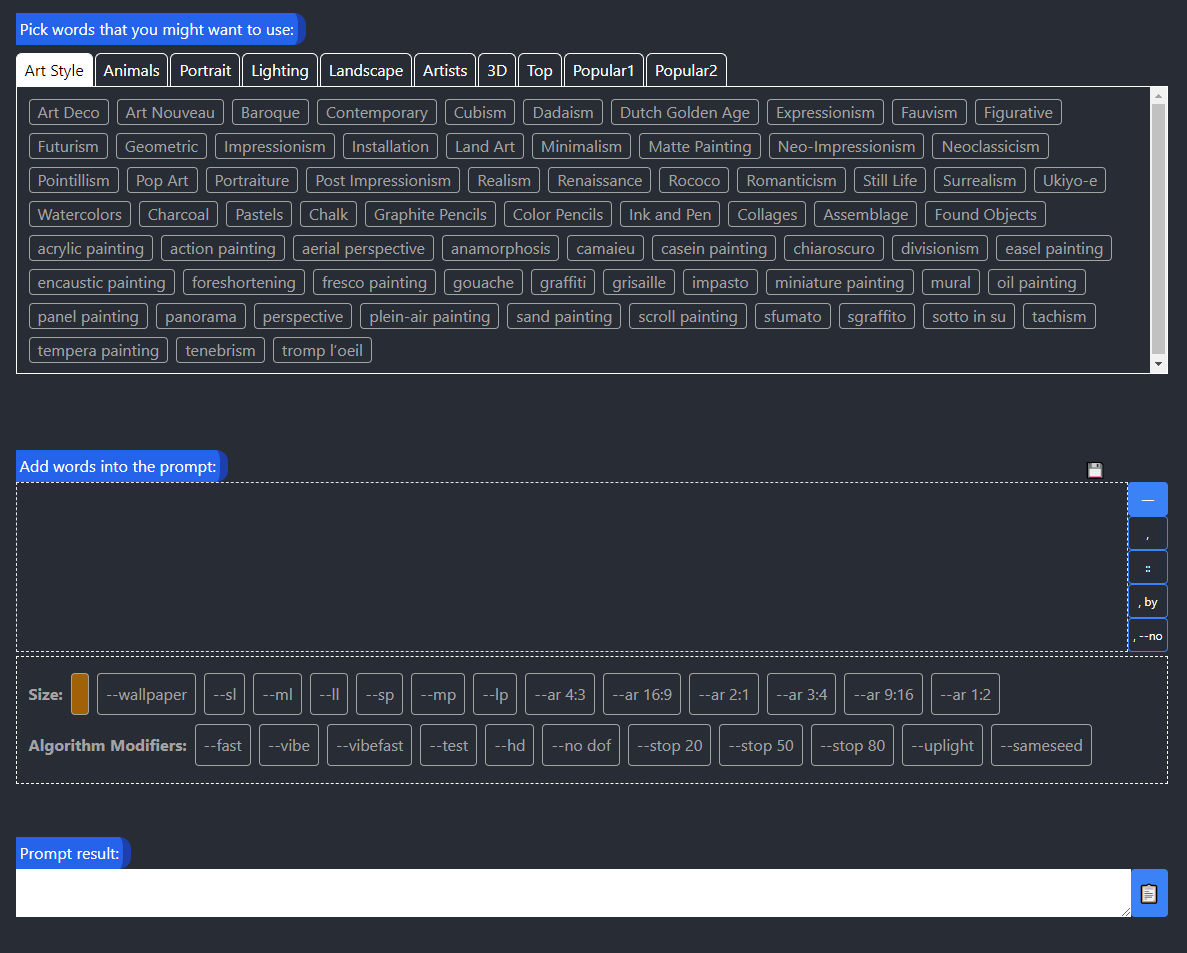The width and height of the screenshot is (1187, 953).
Task: Click the word list scrollbar down arrow
Action: tap(1158, 365)
